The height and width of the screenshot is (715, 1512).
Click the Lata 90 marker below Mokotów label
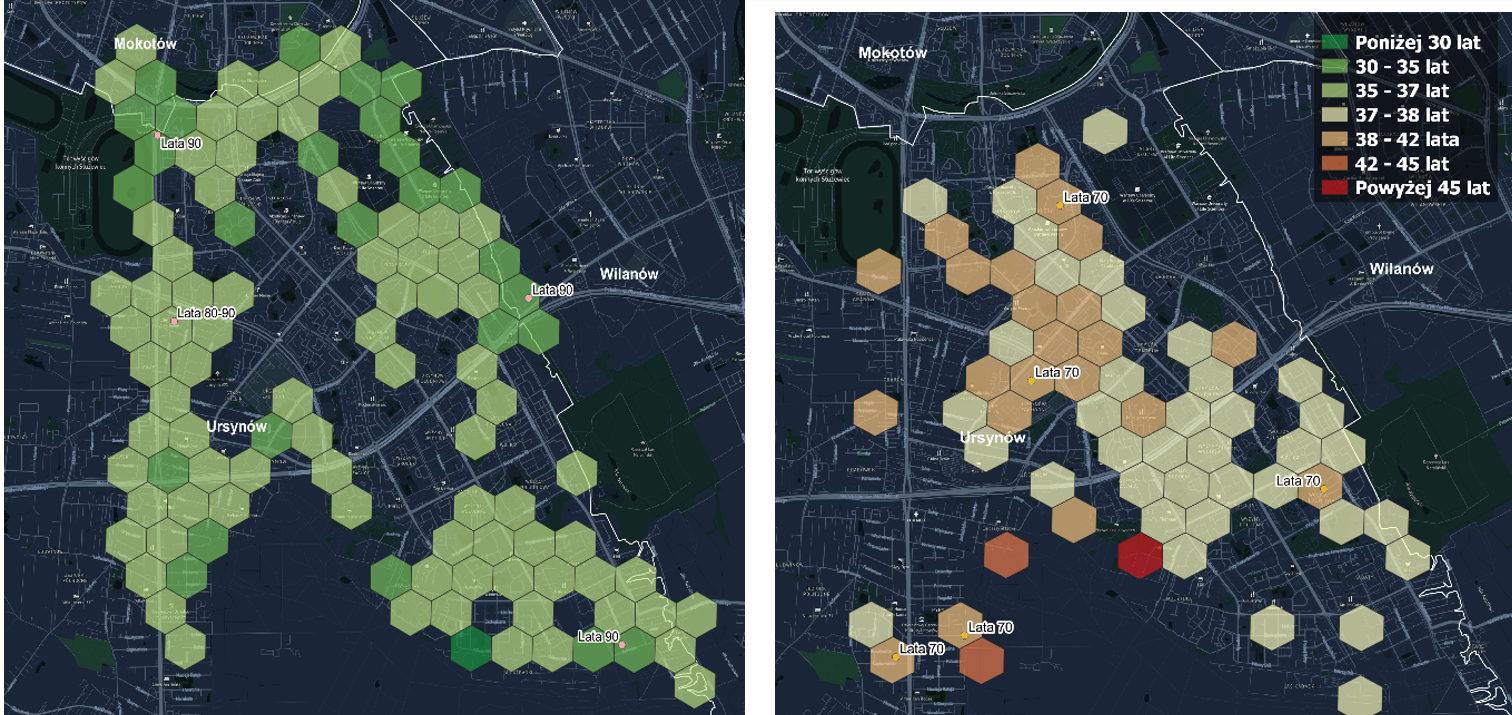157,134
